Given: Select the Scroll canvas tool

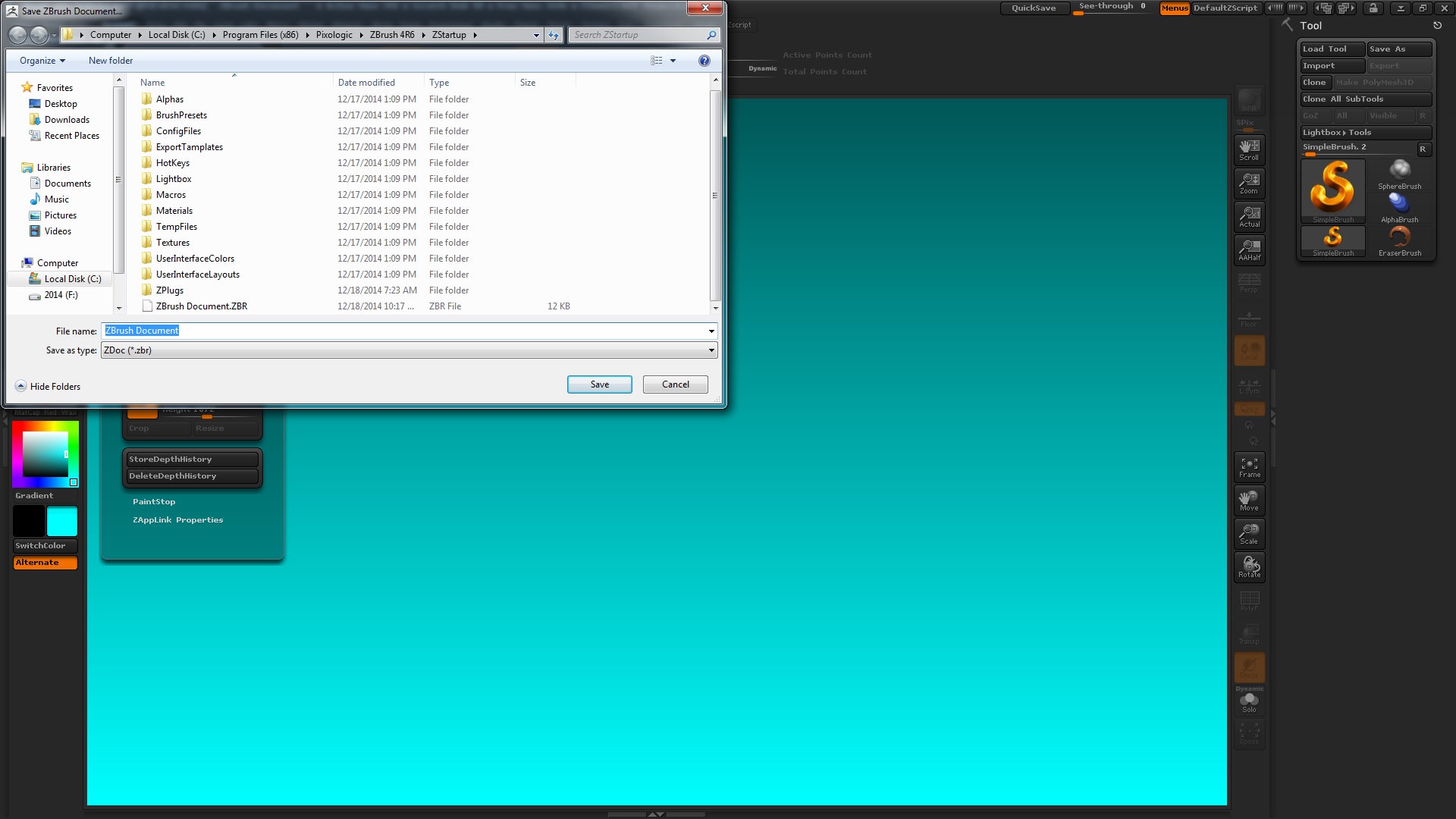Looking at the screenshot, I should coord(1249,149).
